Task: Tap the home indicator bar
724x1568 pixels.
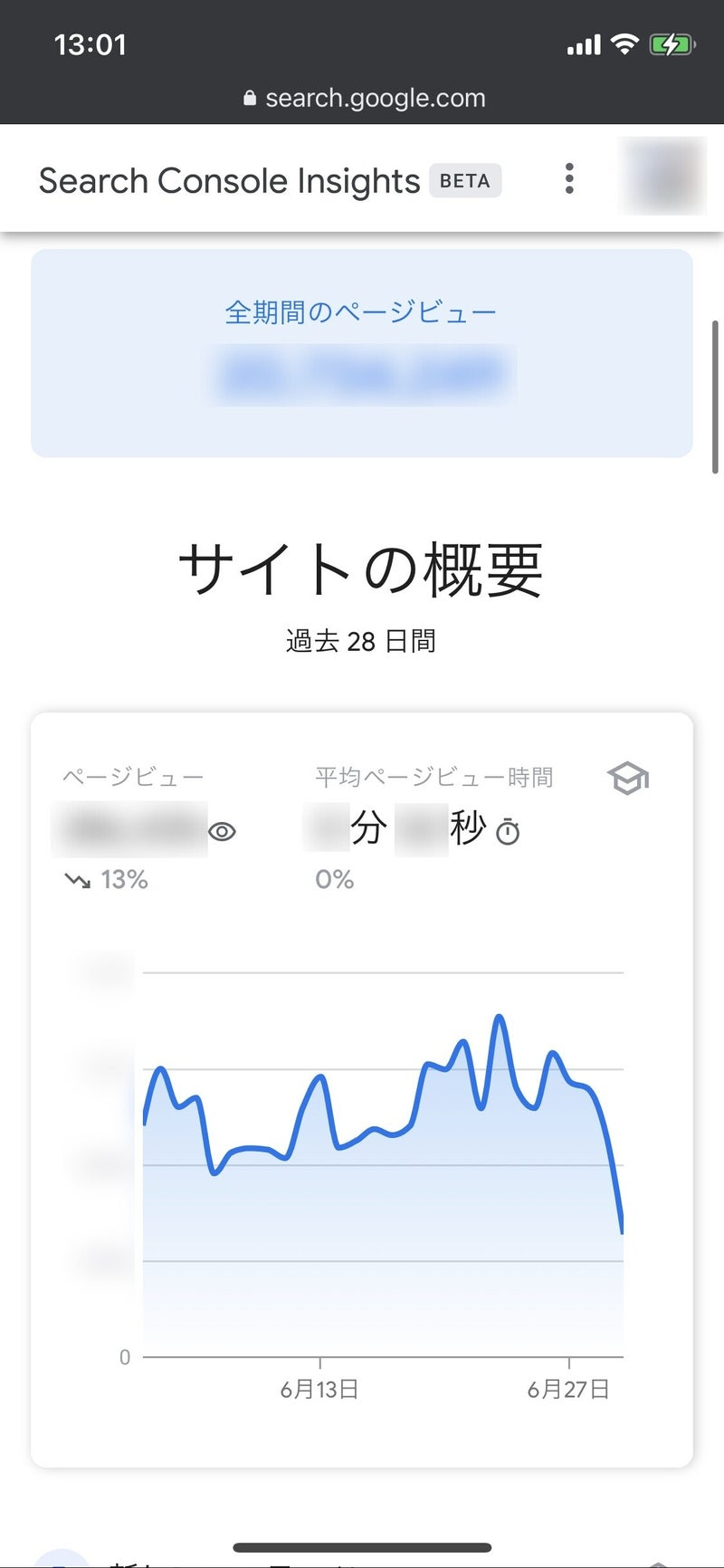Action: click(x=362, y=1547)
